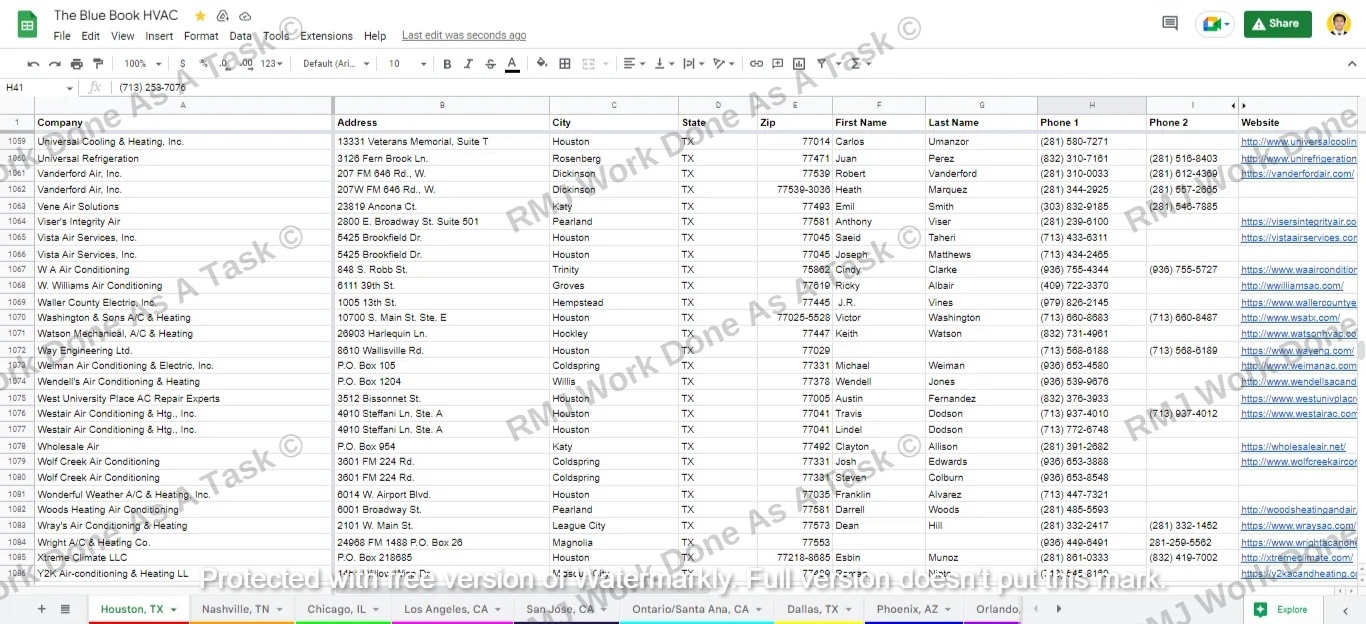Add a new sheet with plus icon
The width and height of the screenshot is (1366, 624).
pyautogui.click(x=41, y=609)
